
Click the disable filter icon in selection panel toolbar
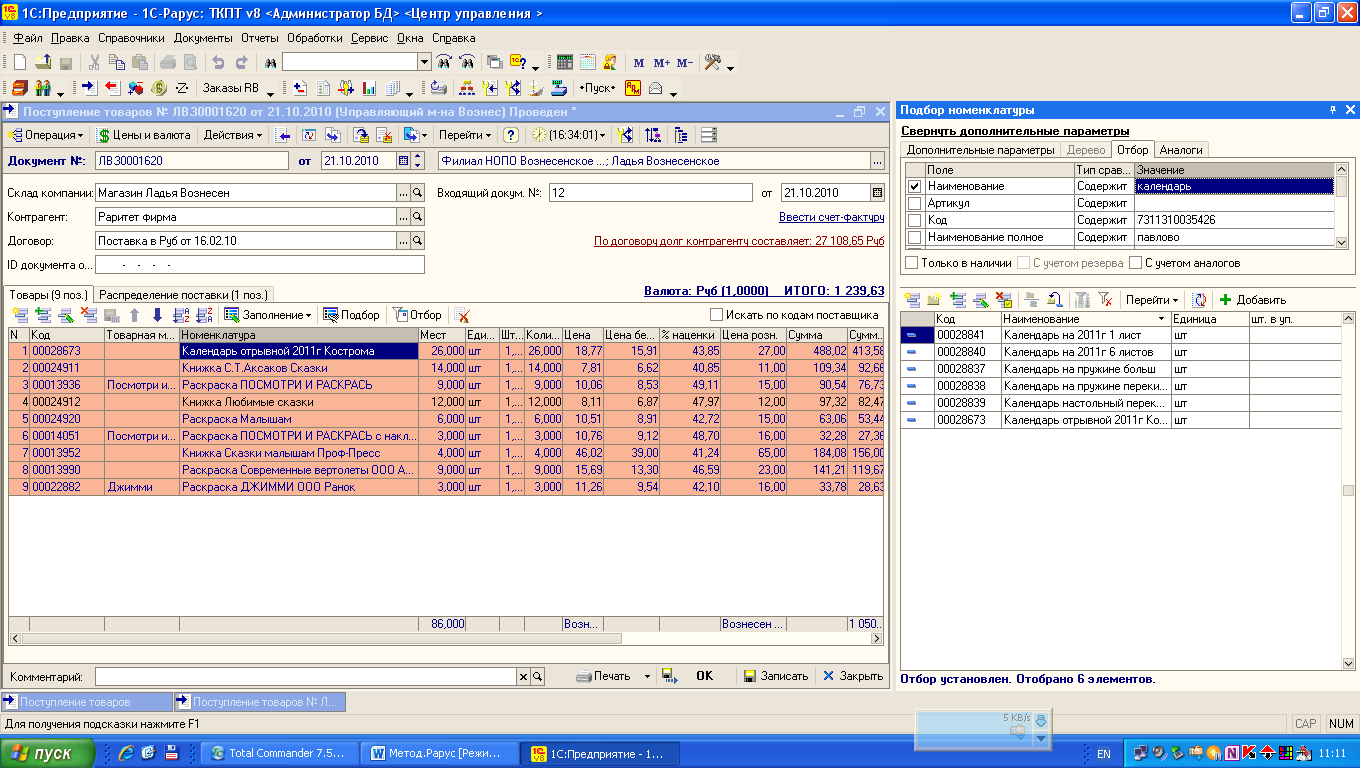pos(1105,300)
